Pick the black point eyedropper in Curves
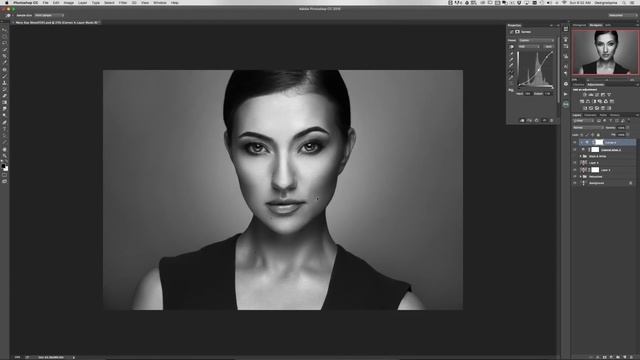Viewport: 640px width, 360px height. tap(511, 53)
